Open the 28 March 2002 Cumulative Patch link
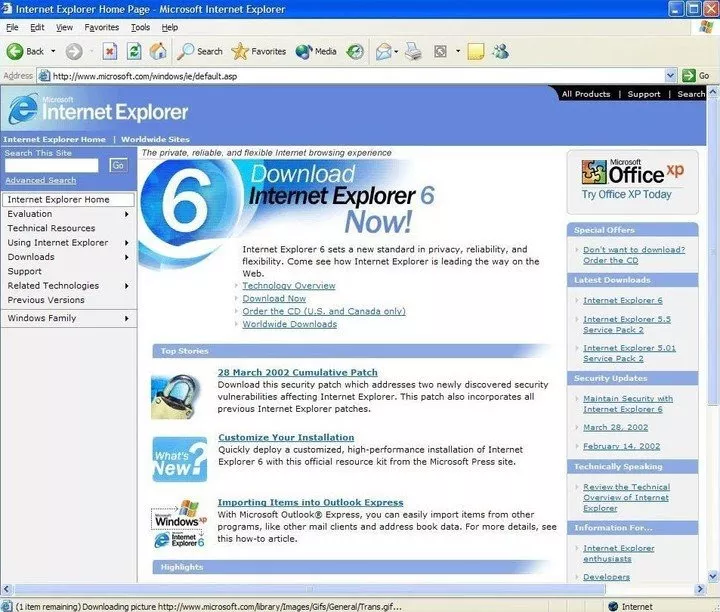The image size is (720, 612). click(x=298, y=372)
